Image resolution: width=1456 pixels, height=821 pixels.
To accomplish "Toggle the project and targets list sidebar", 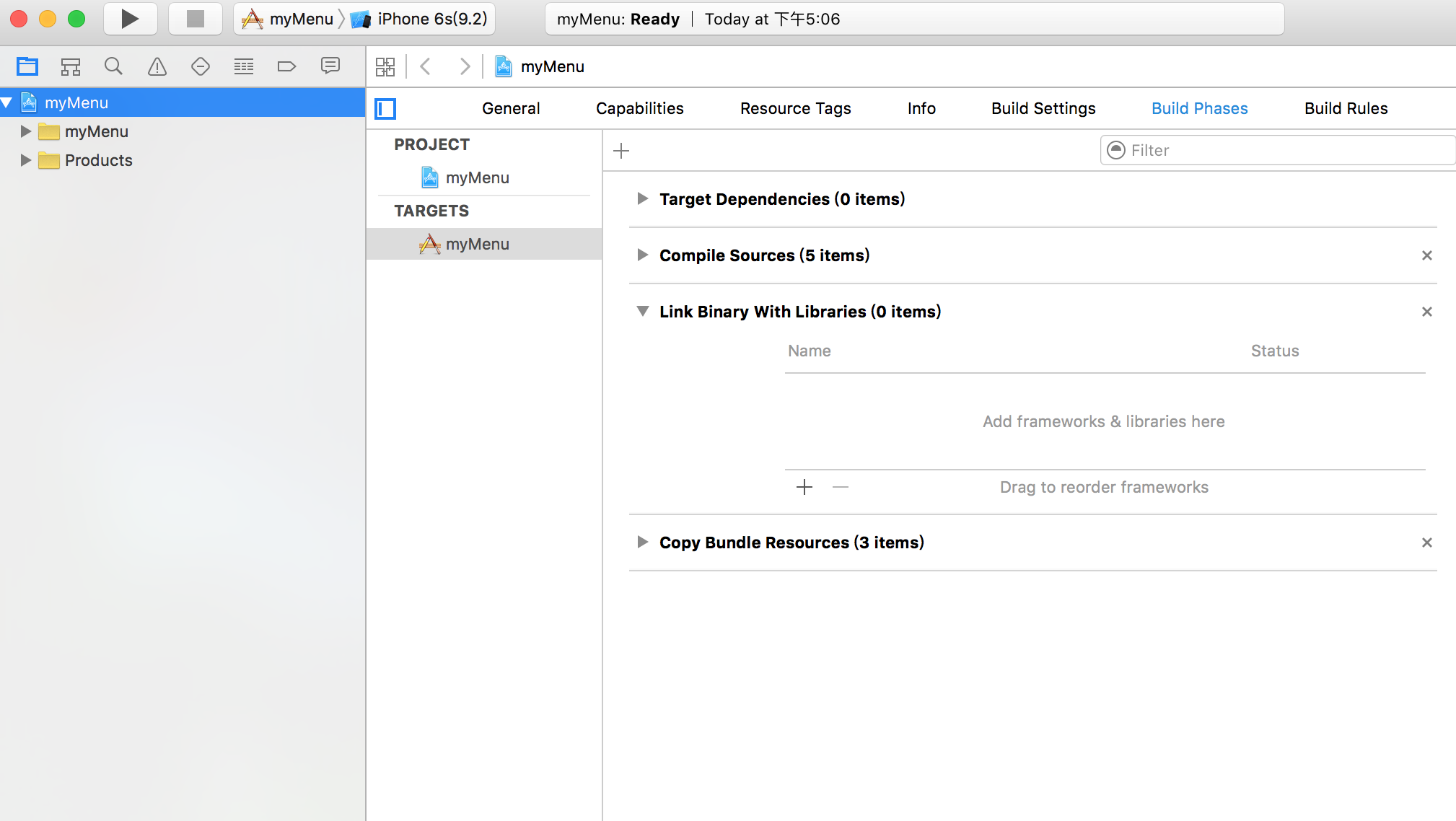I will 385,109.
